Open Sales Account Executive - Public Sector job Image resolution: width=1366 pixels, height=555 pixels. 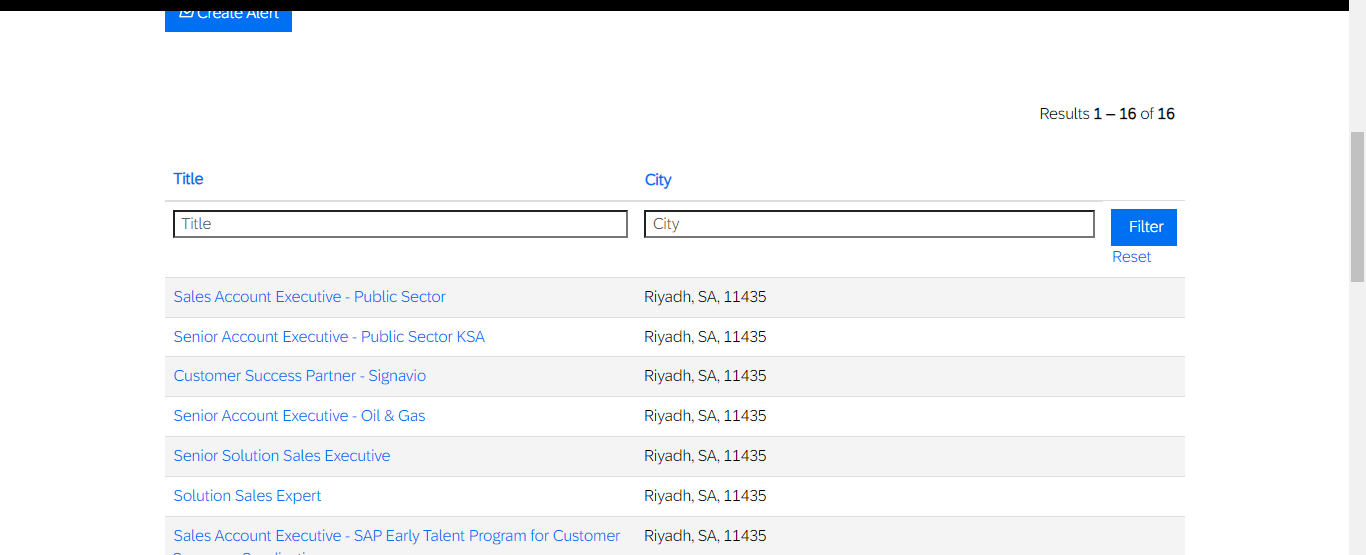click(x=310, y=297)
